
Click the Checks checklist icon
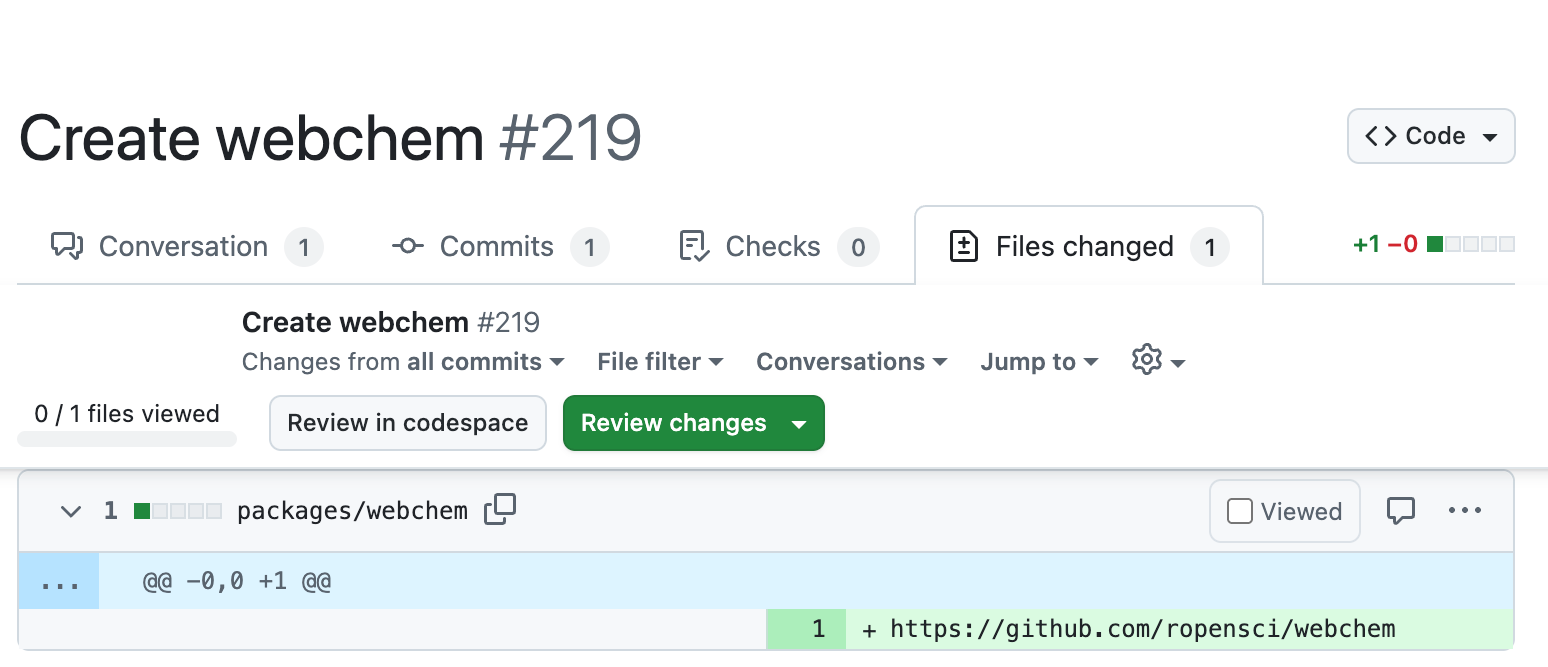694,246
